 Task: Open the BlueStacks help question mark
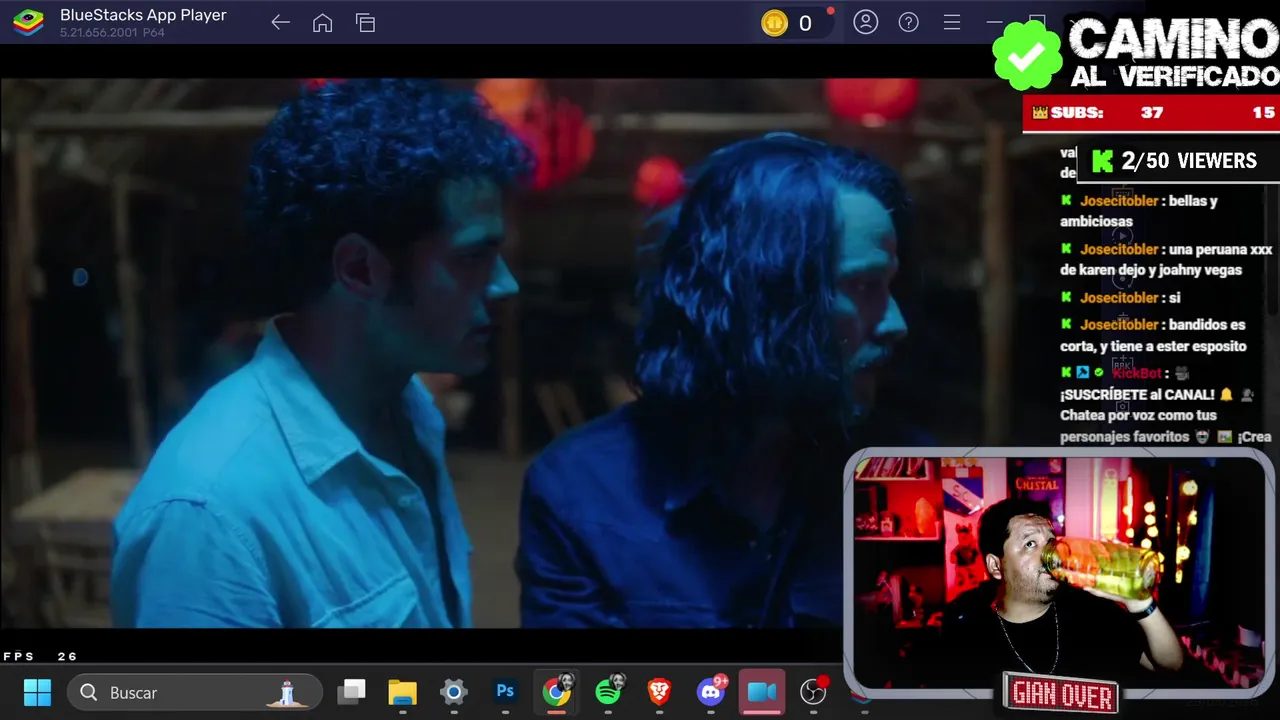[909, 22]
